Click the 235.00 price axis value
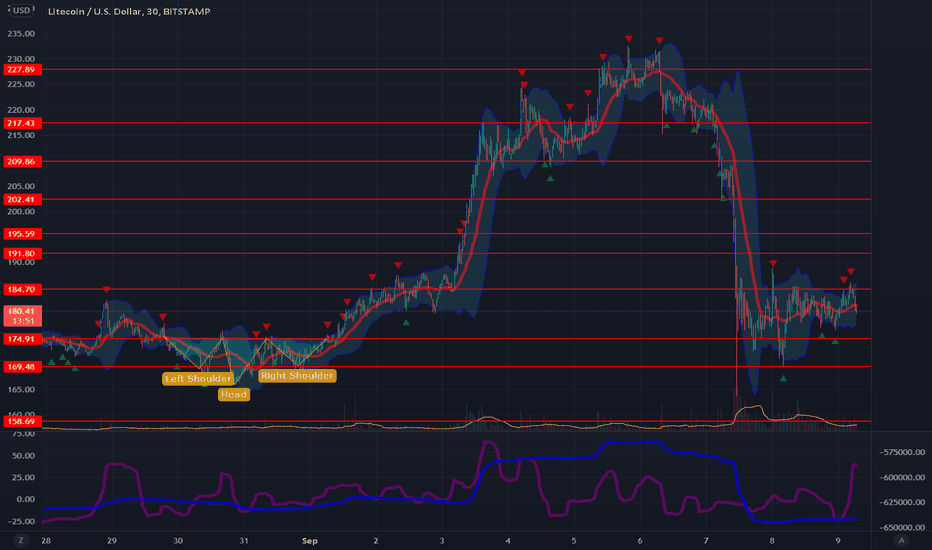The image size is (932, 550). point(21,34)
